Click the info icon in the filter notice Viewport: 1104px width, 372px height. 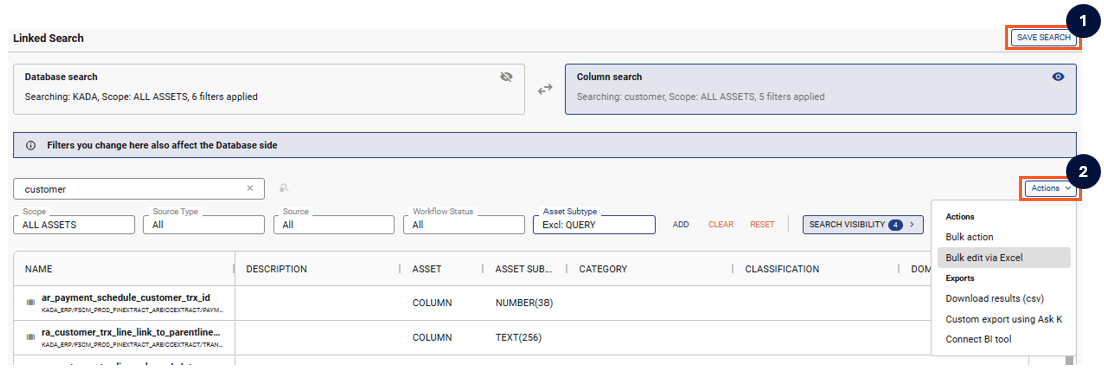coord(31,146)
